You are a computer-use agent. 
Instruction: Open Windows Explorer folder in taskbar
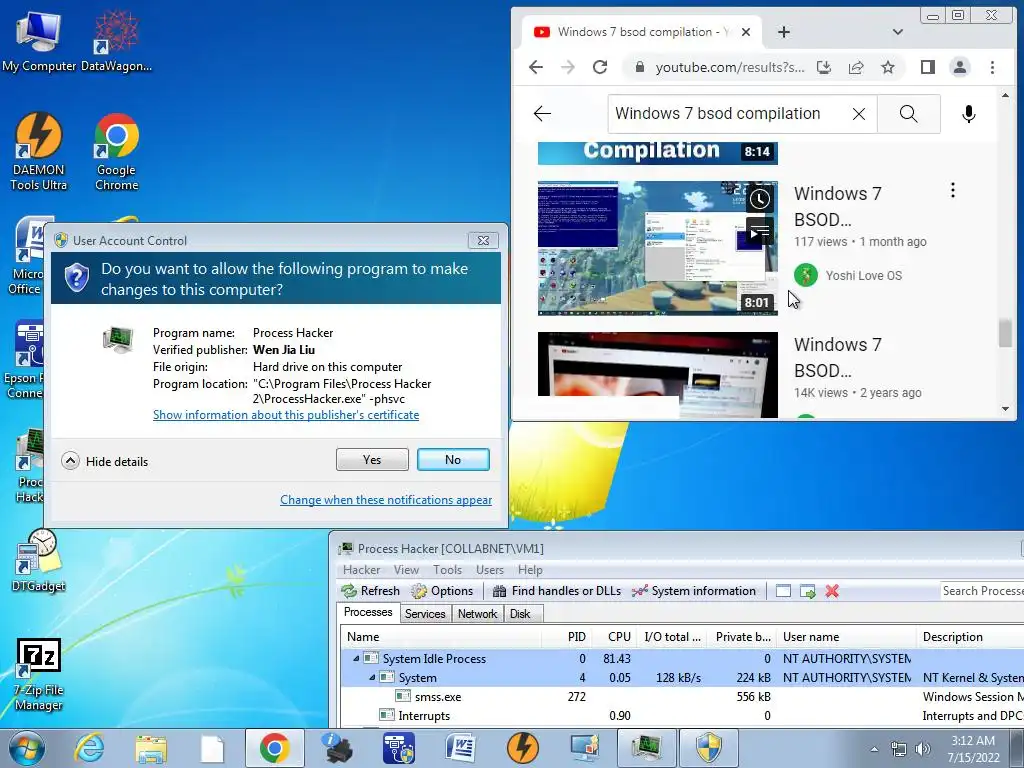click(x=151, y=748)
